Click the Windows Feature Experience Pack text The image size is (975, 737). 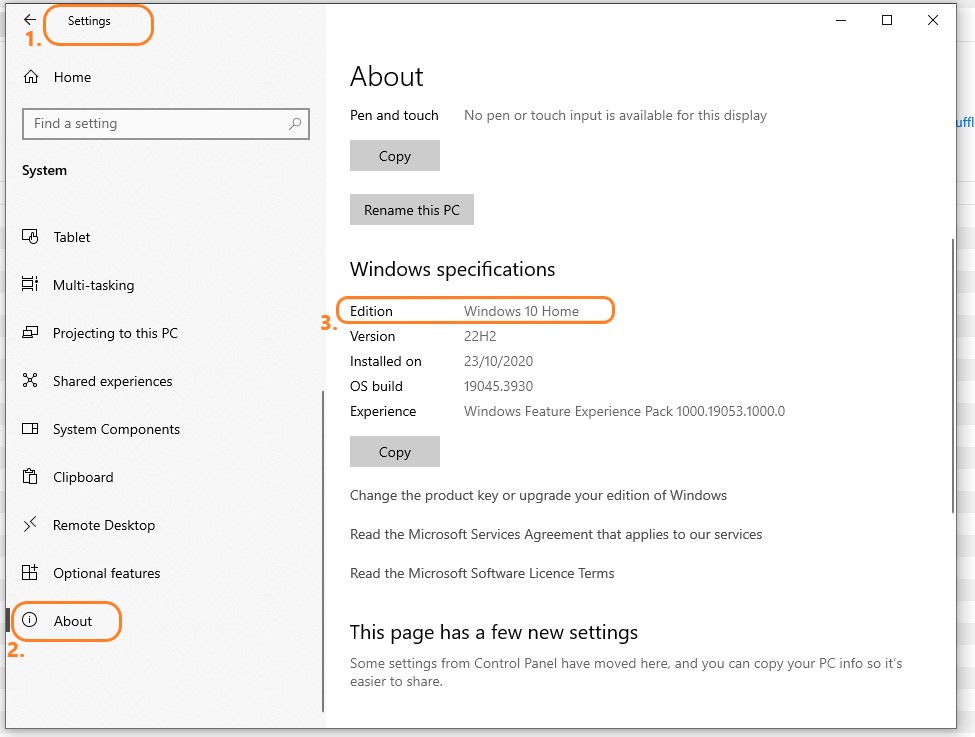tap(624, 411)
